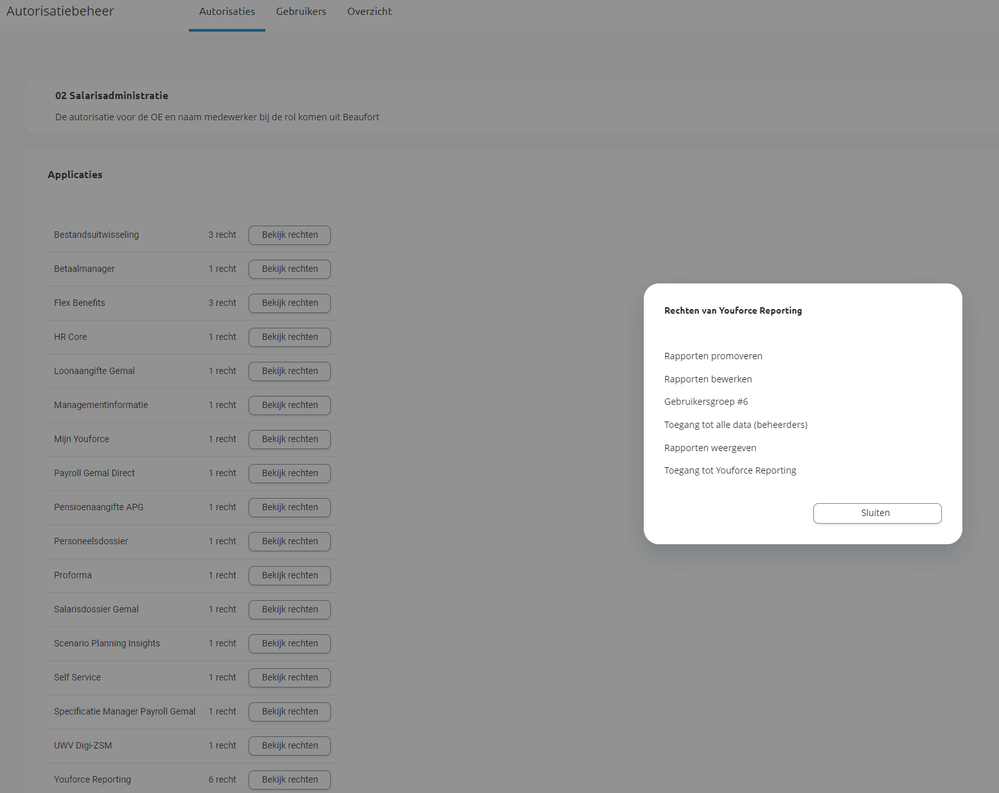This screenshot has width=999, height=793.
Task: View Self Service rights
Action: click(289, 678)
